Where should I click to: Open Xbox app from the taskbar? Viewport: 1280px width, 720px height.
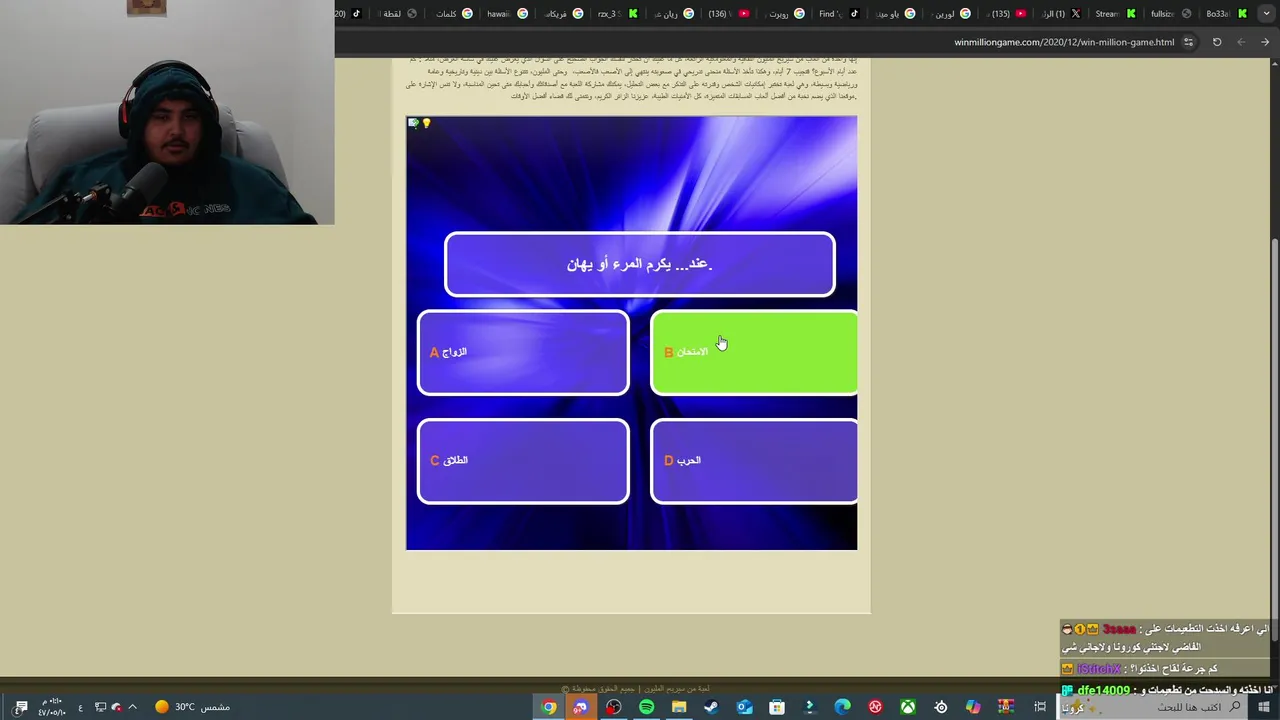click(908, 707)
